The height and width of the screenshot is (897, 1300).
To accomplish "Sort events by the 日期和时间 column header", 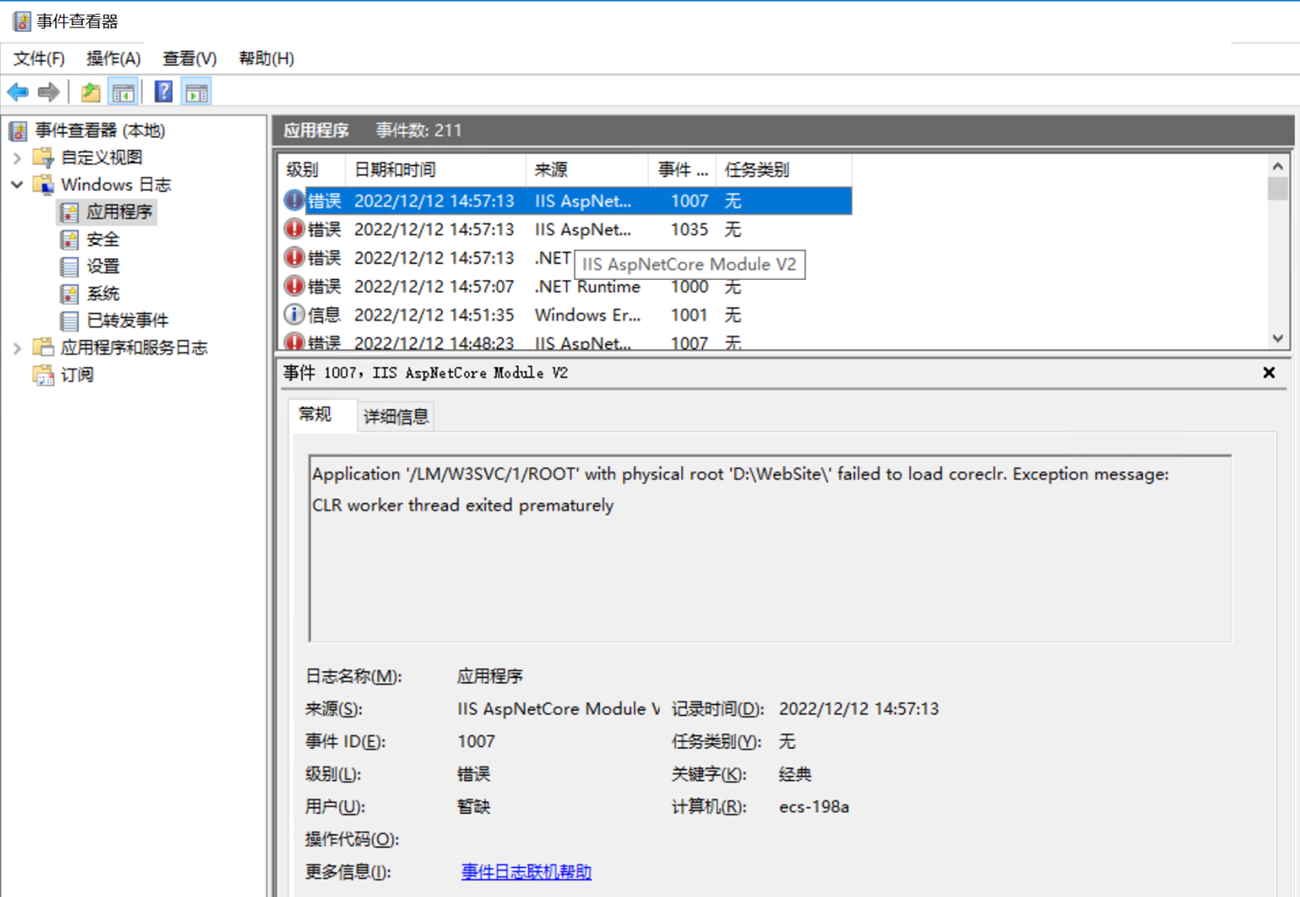I will click(x=434, y=170).
